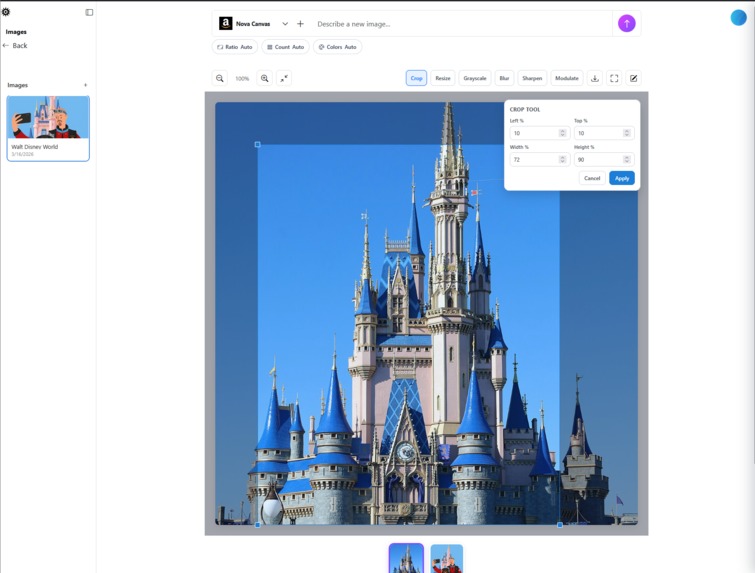The width and height of the screenshot is (755, 573).
Task: Click the bottom-right crop handle
Action: click(560, 525)
